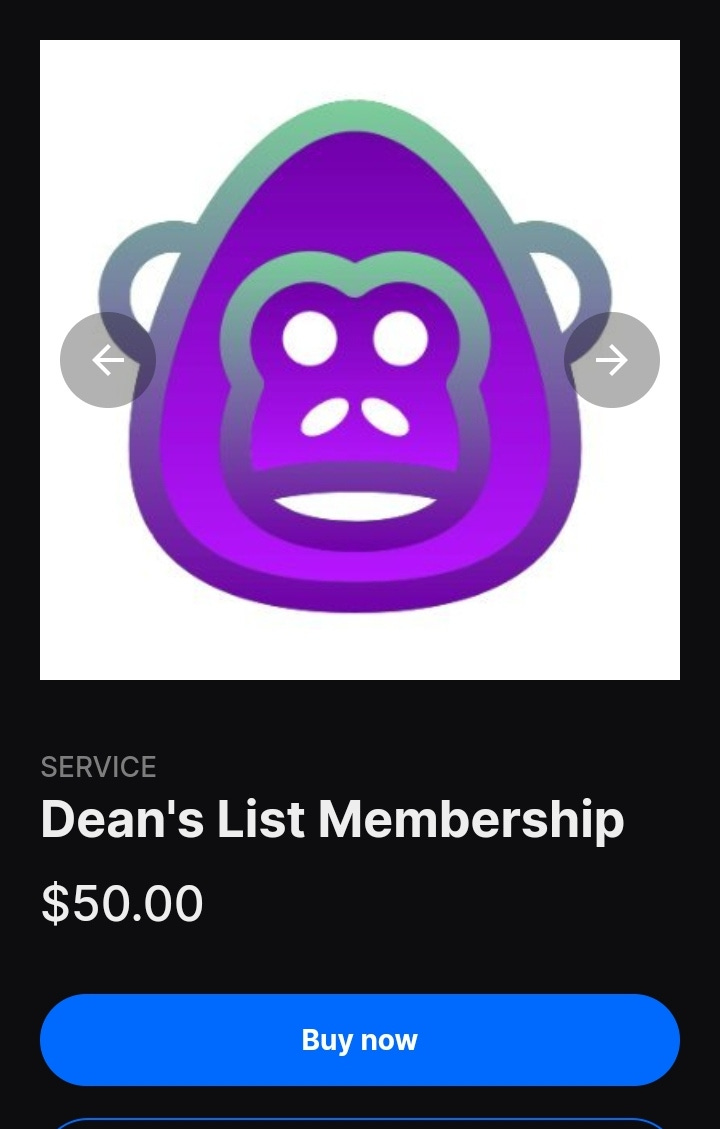The image size is (720, 1129).
Task: Click the gorilla's right nostril
Action: point(385,418)
